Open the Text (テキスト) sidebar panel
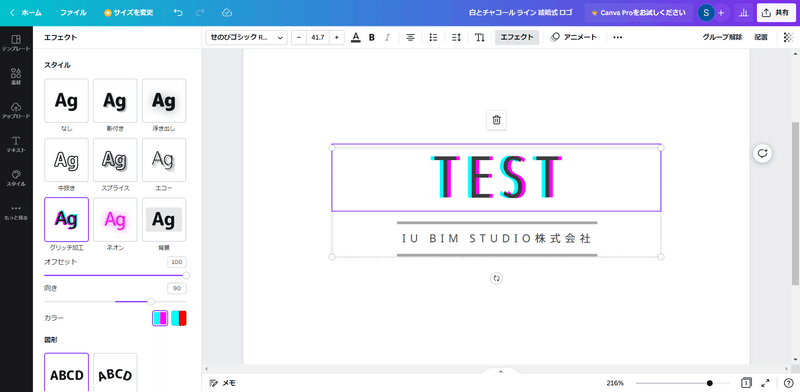The image size is (800, 392). (x=16, y=144)
